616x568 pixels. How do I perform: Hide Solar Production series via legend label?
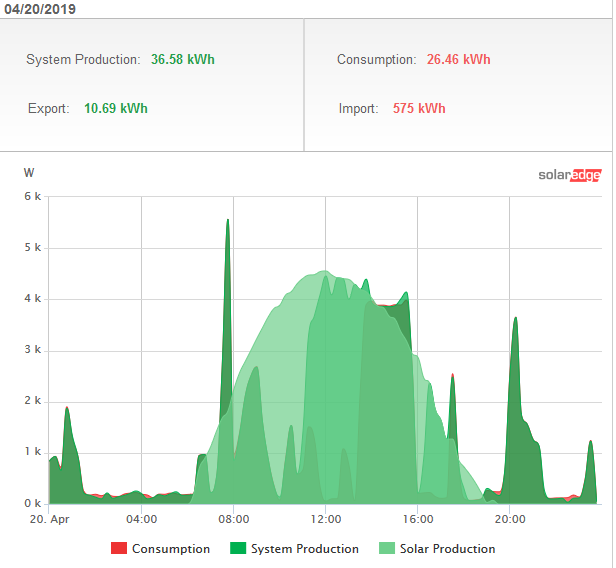[x=447, y=549]
